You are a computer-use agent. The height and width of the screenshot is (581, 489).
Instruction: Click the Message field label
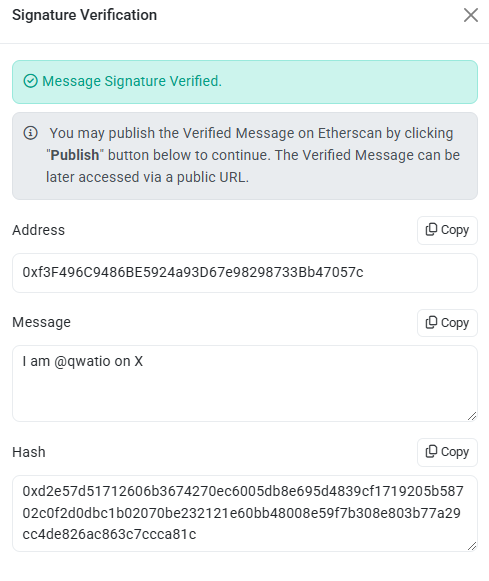[41, 322]
